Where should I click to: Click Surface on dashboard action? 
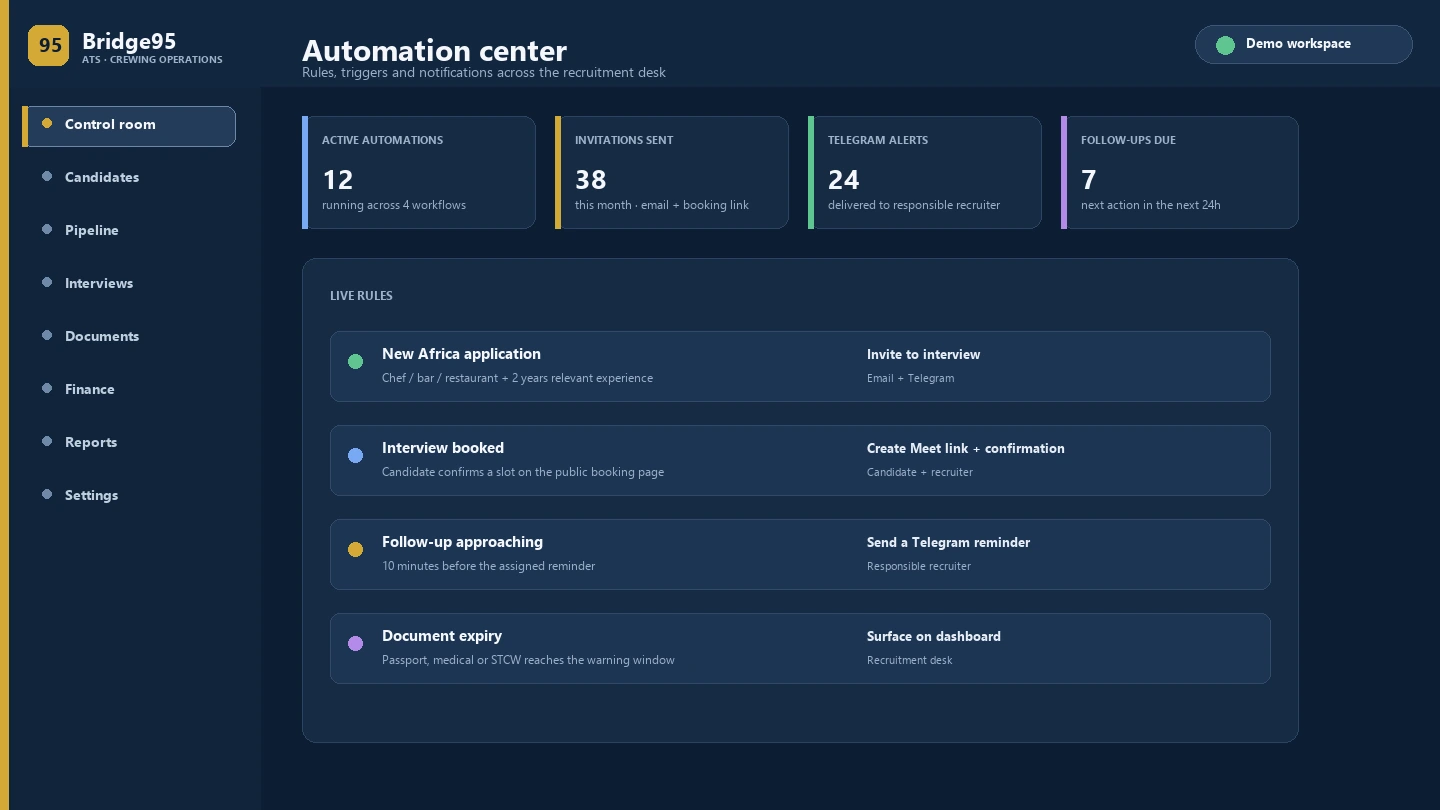933,637
